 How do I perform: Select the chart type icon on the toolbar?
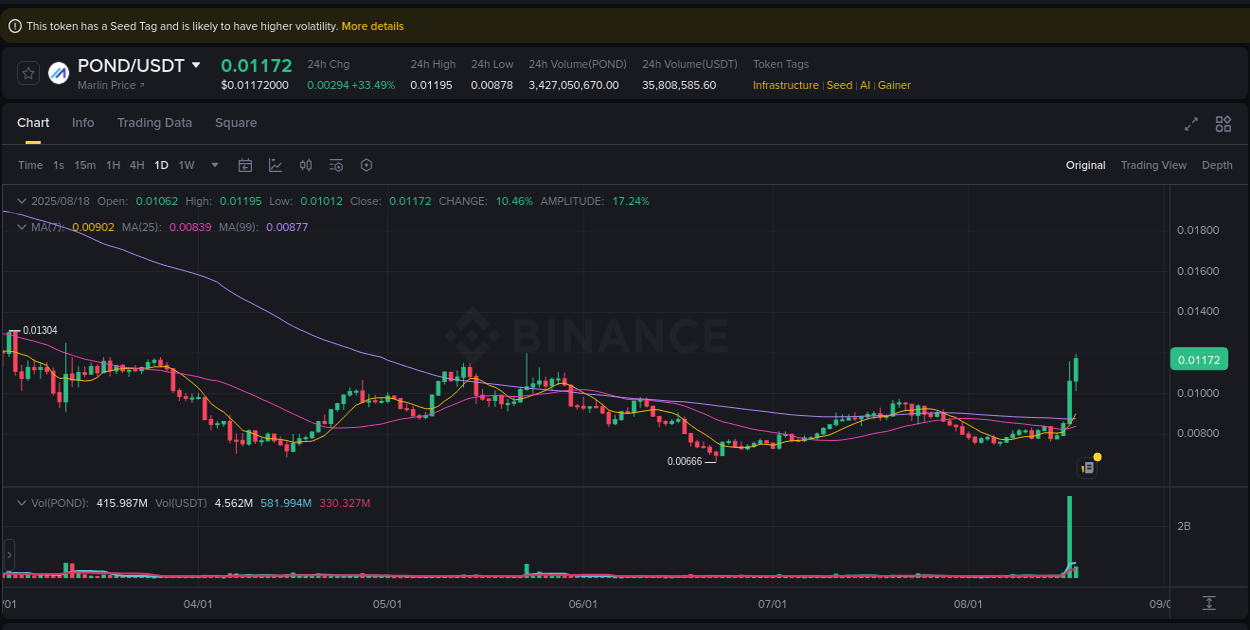click(x=275, y=165)
